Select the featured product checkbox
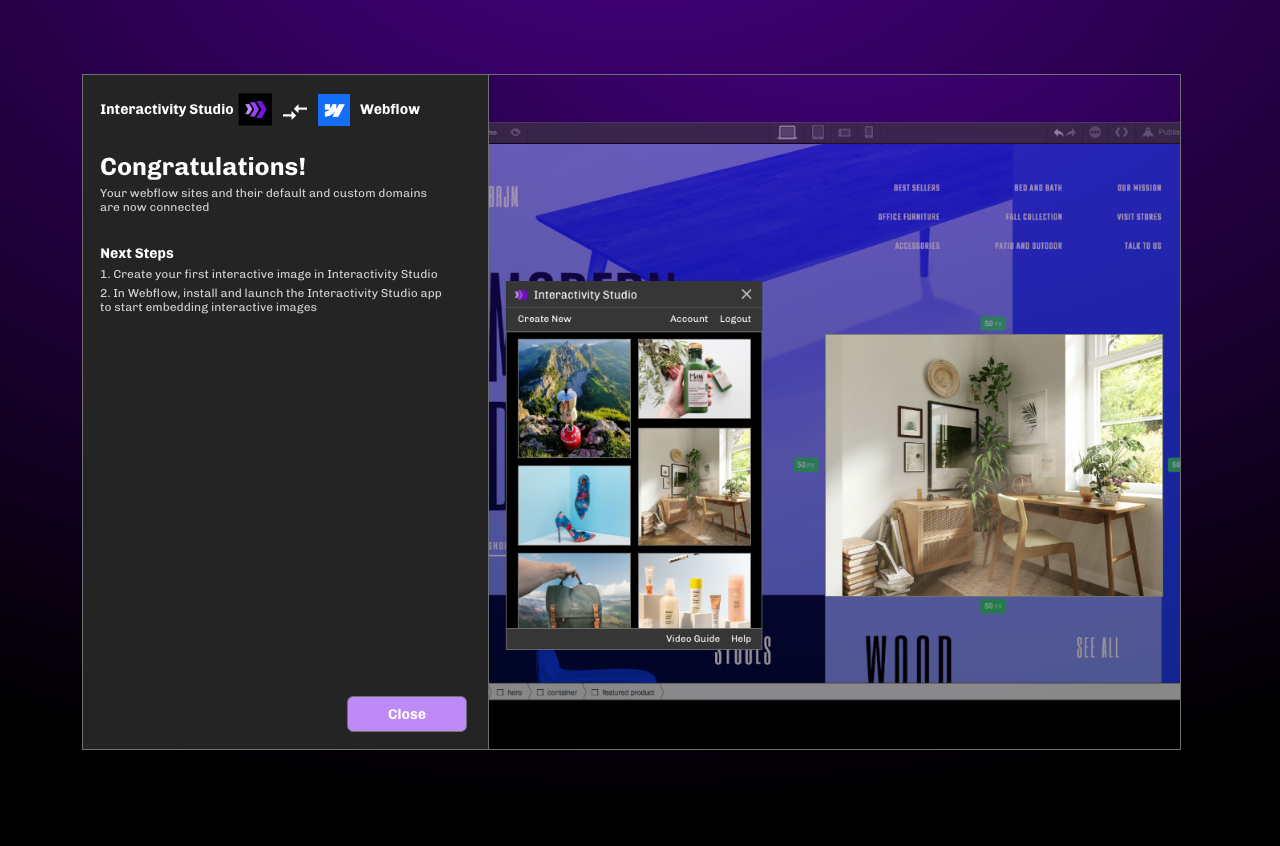1280x846 pixels. (x=595, y=691)
